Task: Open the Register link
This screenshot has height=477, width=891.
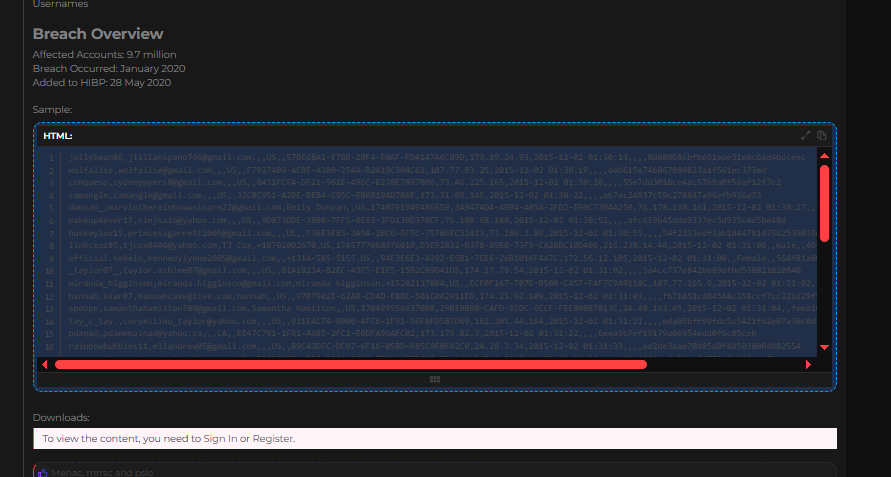Action: [273, 439]
